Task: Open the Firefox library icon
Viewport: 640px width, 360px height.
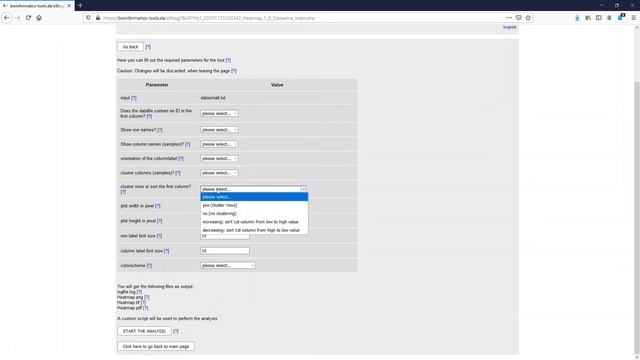Action: pyautogui.click(x=588, y=18)
